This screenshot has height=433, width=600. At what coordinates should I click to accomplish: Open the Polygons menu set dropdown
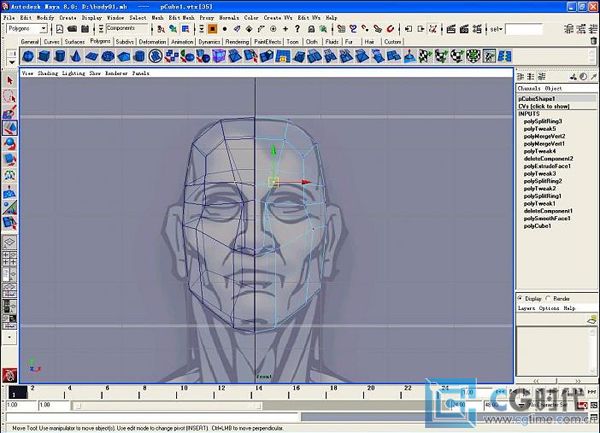coord(27,29)
